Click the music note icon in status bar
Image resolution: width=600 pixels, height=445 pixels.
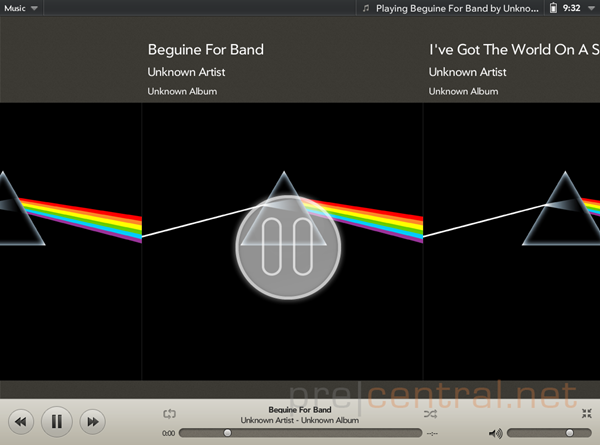366,8
